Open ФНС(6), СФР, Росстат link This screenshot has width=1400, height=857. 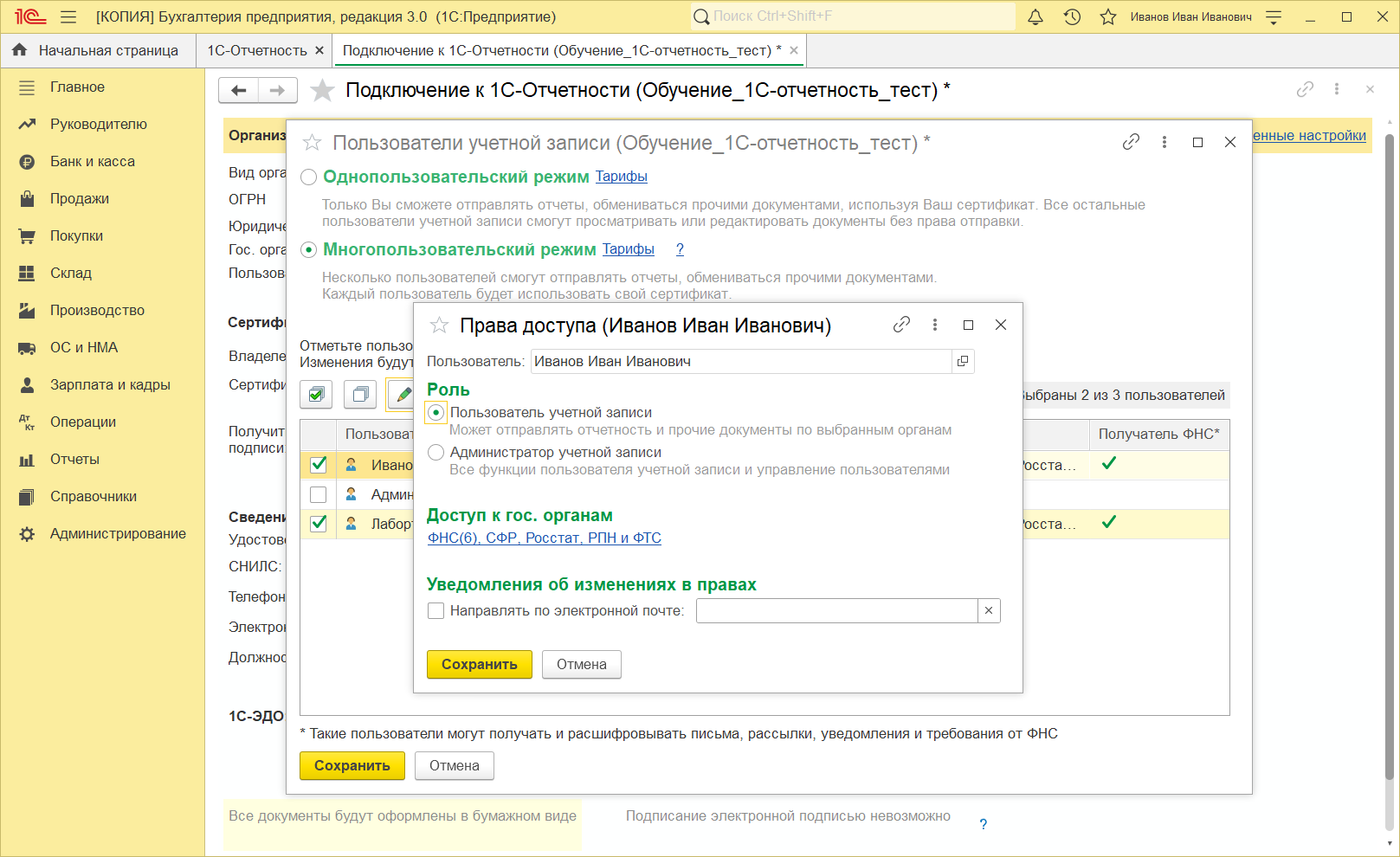(x=545, y=538)
